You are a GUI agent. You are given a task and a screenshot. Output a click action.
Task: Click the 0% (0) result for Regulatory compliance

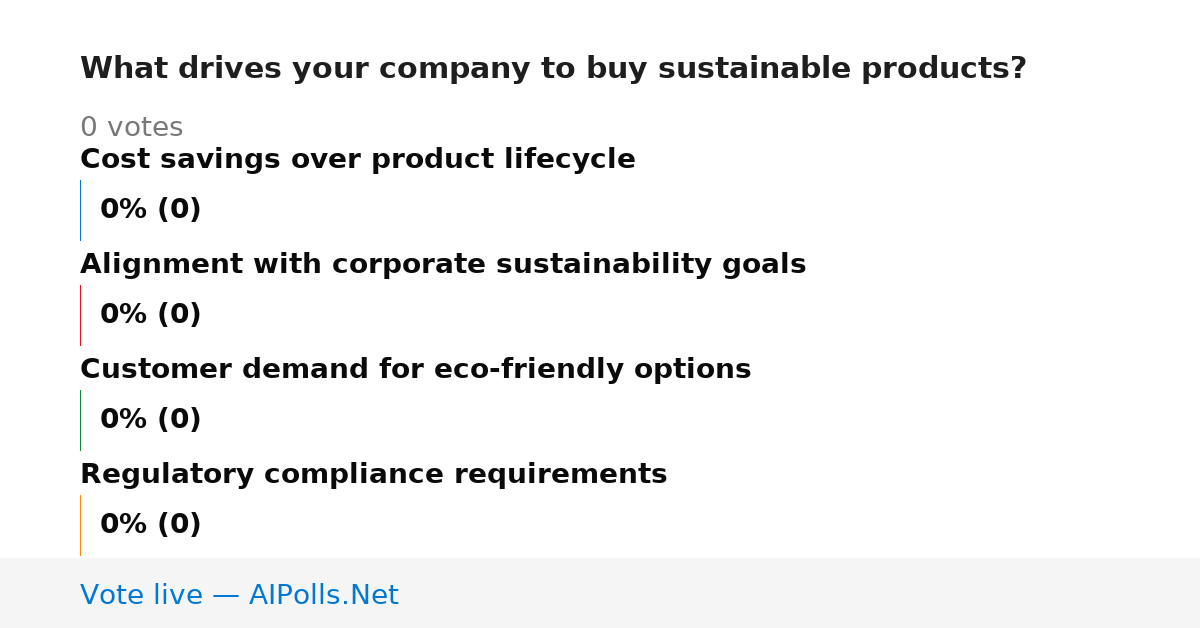tap(150, 525)
